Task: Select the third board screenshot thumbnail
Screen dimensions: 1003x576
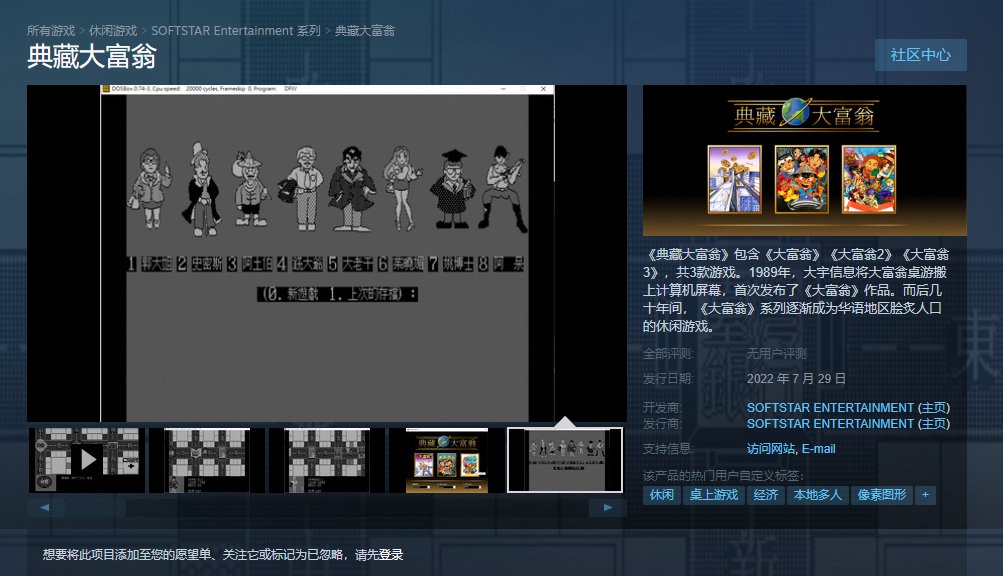Action: tap(327, 460)
